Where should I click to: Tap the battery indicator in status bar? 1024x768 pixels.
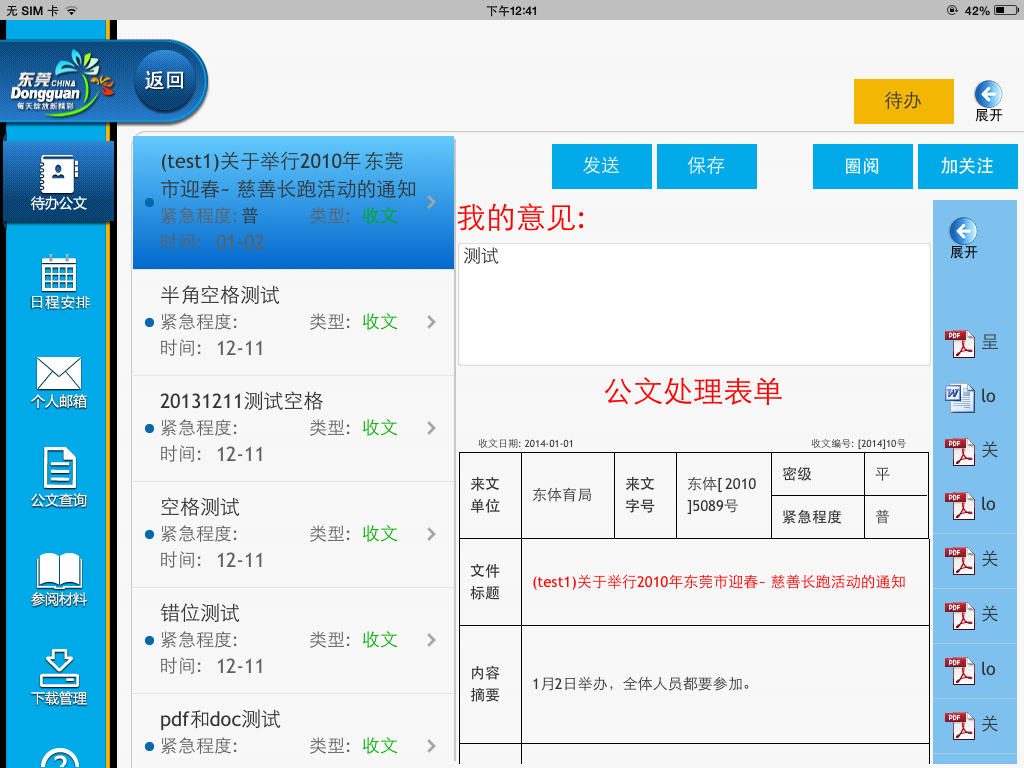click(x=1006, y=10)
